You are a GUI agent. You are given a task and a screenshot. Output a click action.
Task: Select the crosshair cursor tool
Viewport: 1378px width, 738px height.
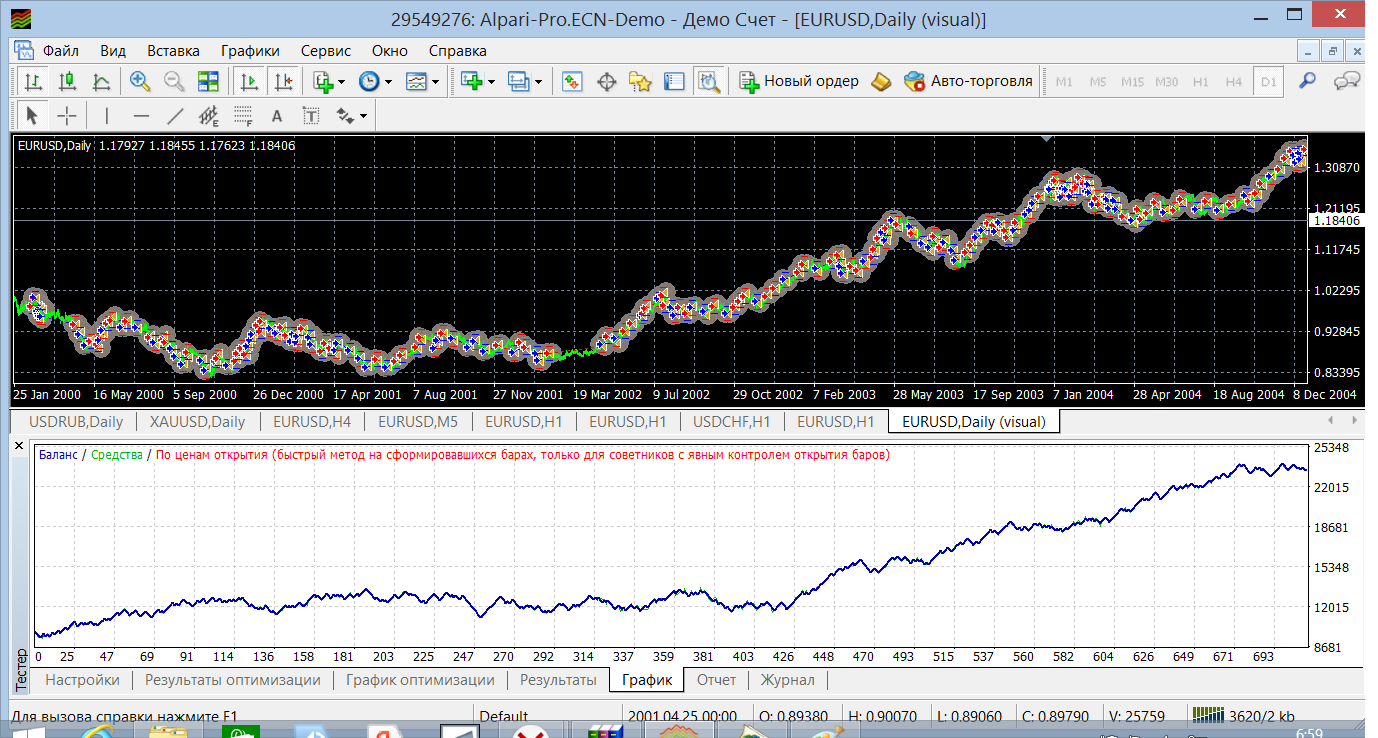coord(66,115)
